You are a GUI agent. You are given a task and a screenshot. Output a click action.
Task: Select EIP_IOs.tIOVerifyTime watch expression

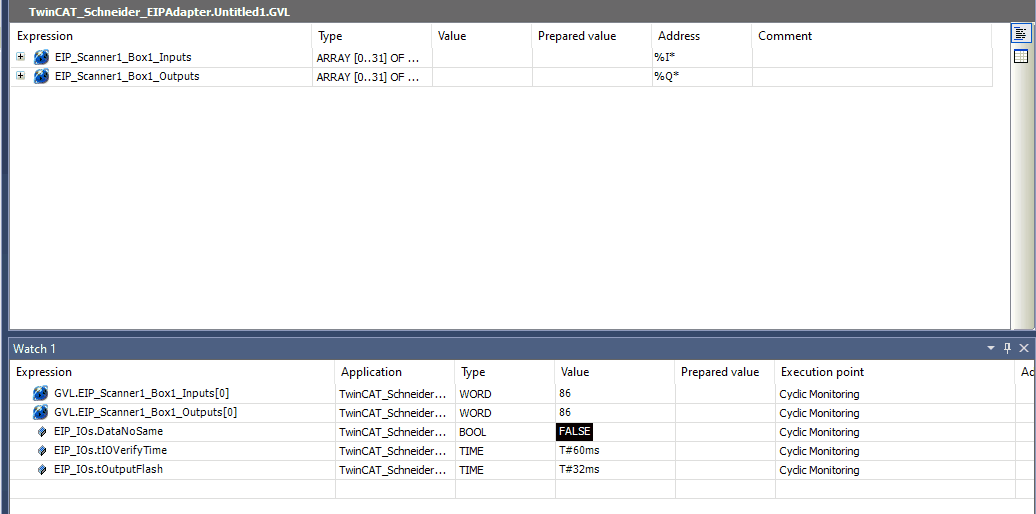(x=110, y=451)
